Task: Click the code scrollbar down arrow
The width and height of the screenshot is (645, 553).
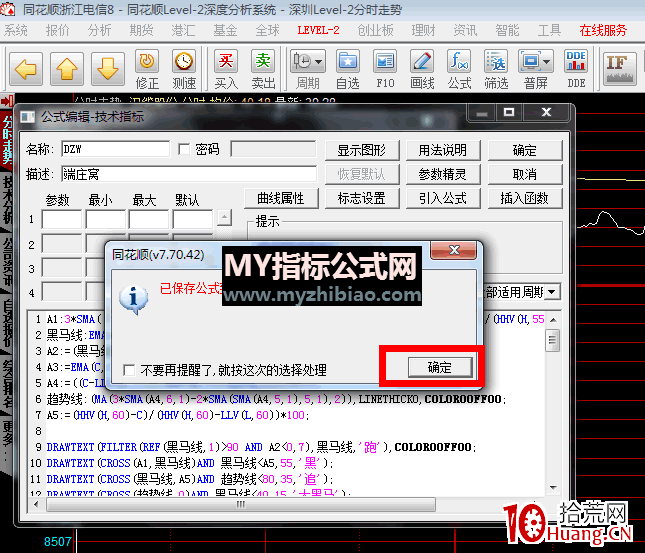Action: (x=553, y=488)
